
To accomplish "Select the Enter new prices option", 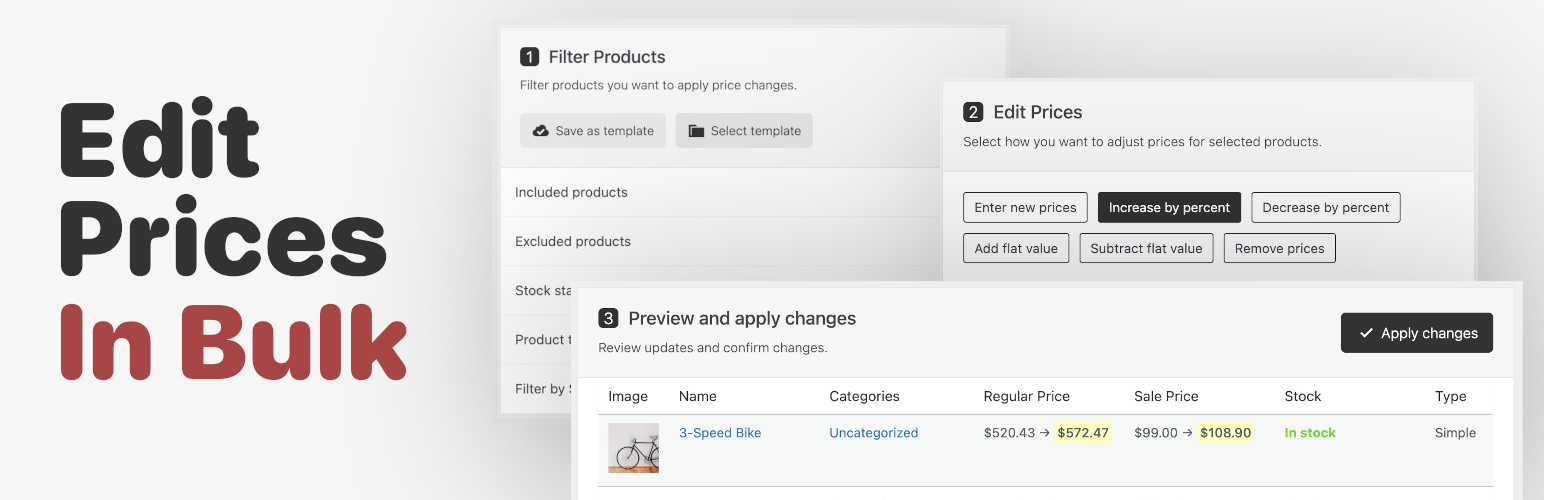I will [1025, 208].
